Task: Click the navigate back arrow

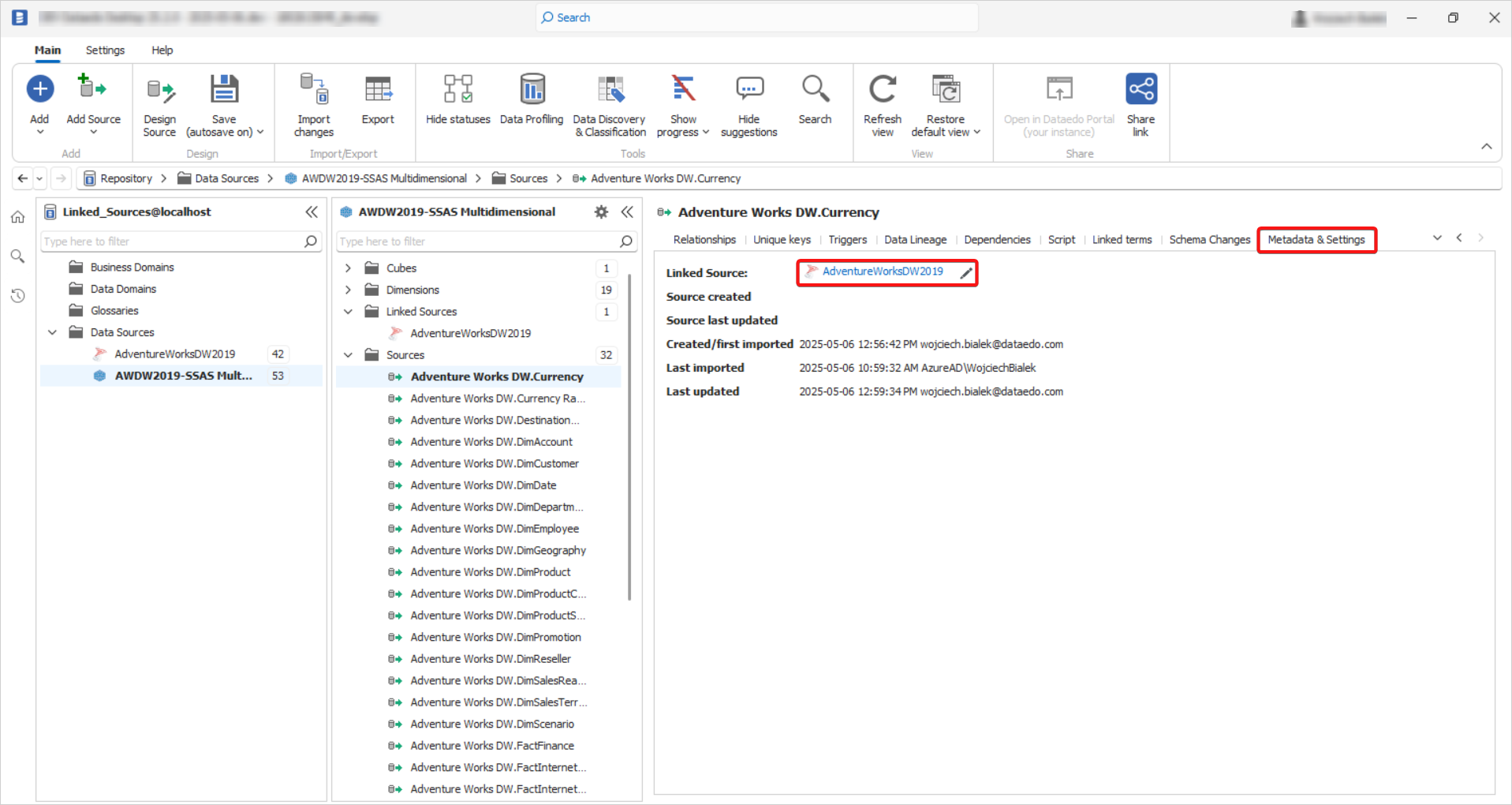Action: tap(23, 178)
